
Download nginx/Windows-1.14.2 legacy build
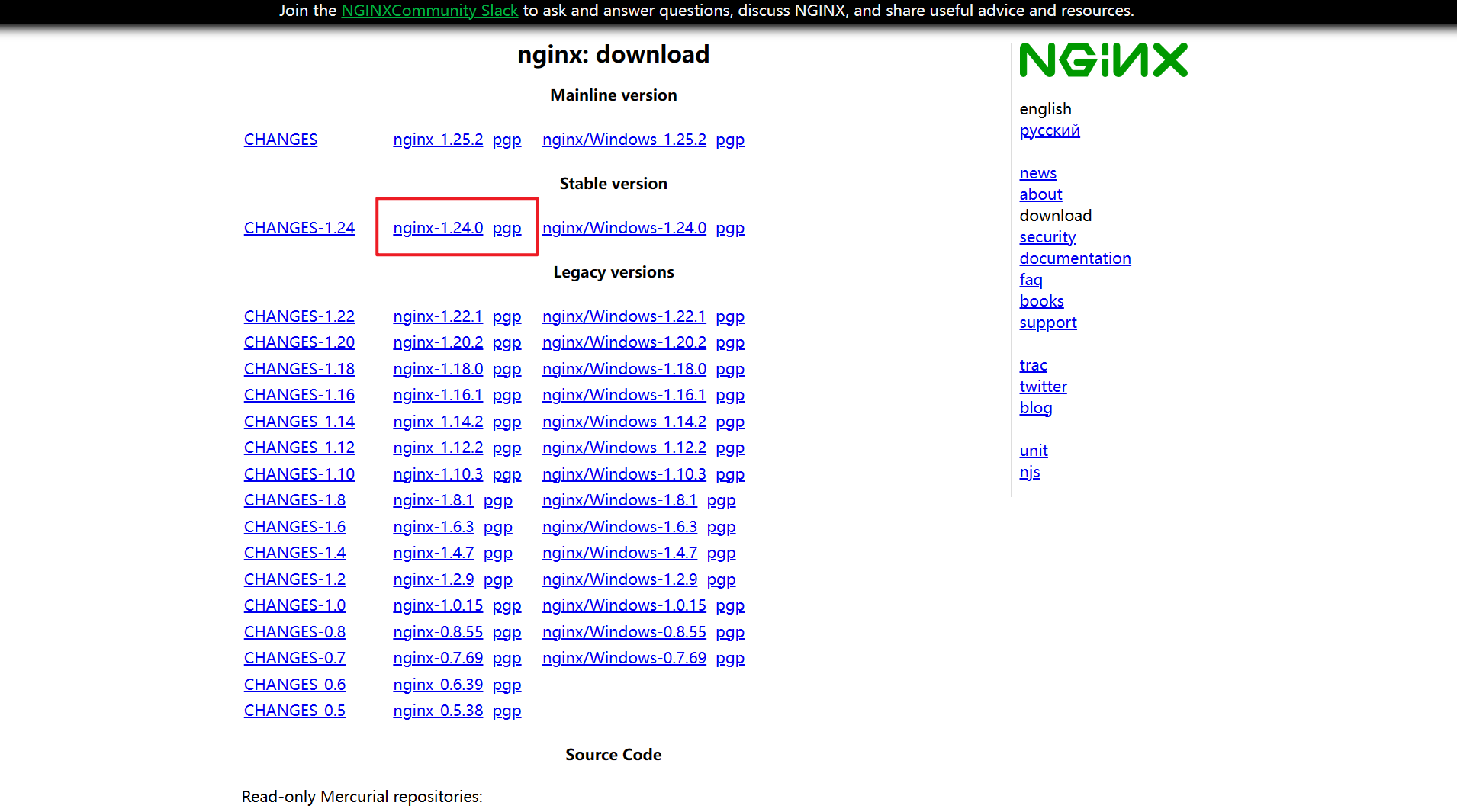pos(624,422)
